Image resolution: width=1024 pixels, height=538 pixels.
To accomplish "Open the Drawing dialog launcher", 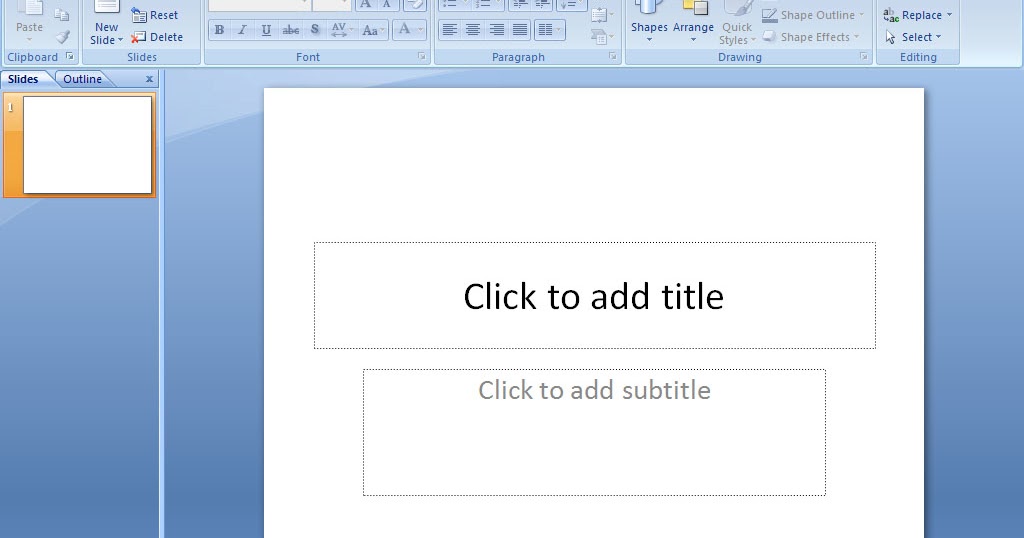I will pyautogui.click(x=863, y=57).
